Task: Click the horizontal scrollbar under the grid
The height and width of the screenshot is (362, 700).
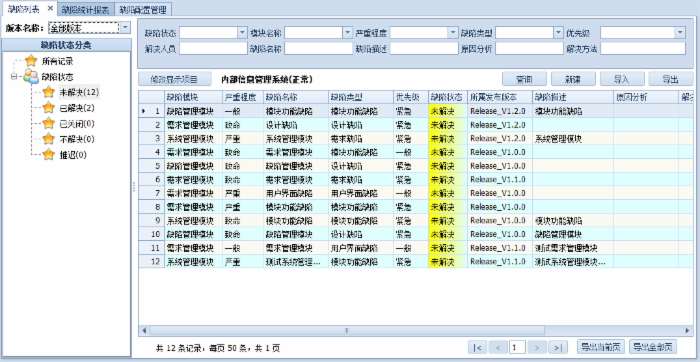Action: click(347, 330)
